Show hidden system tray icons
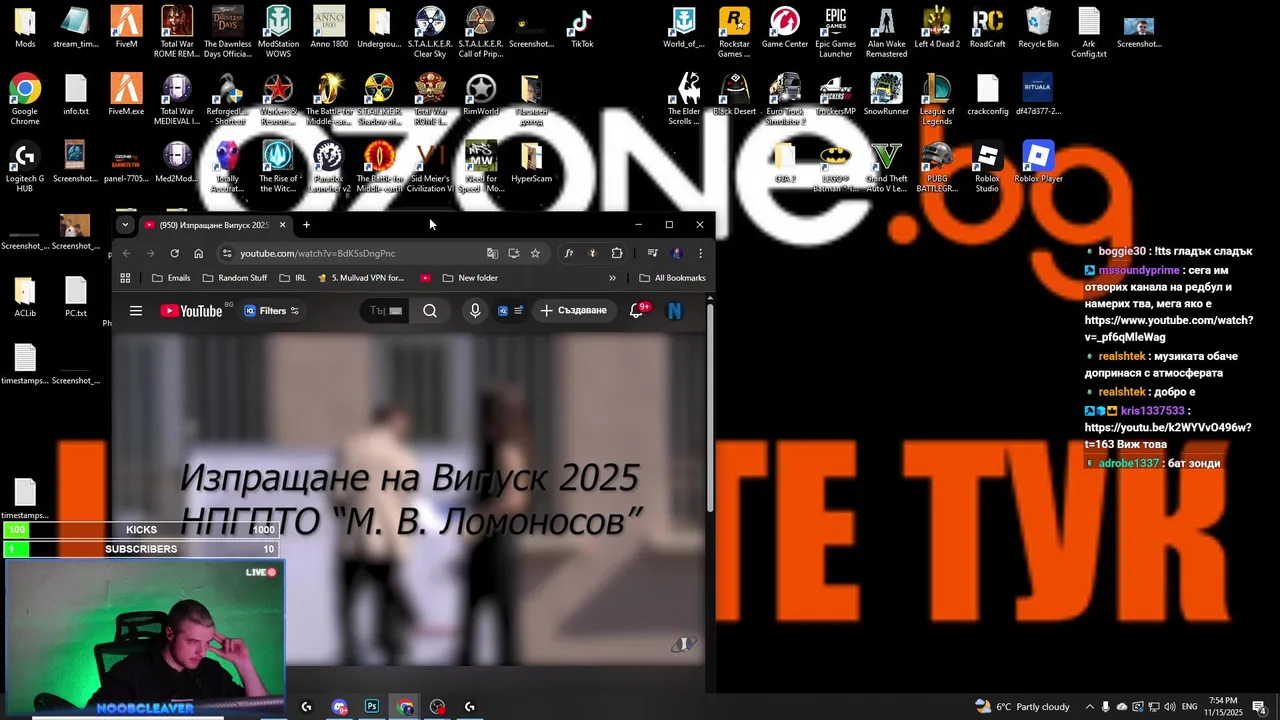 (x=1090, y=707)
